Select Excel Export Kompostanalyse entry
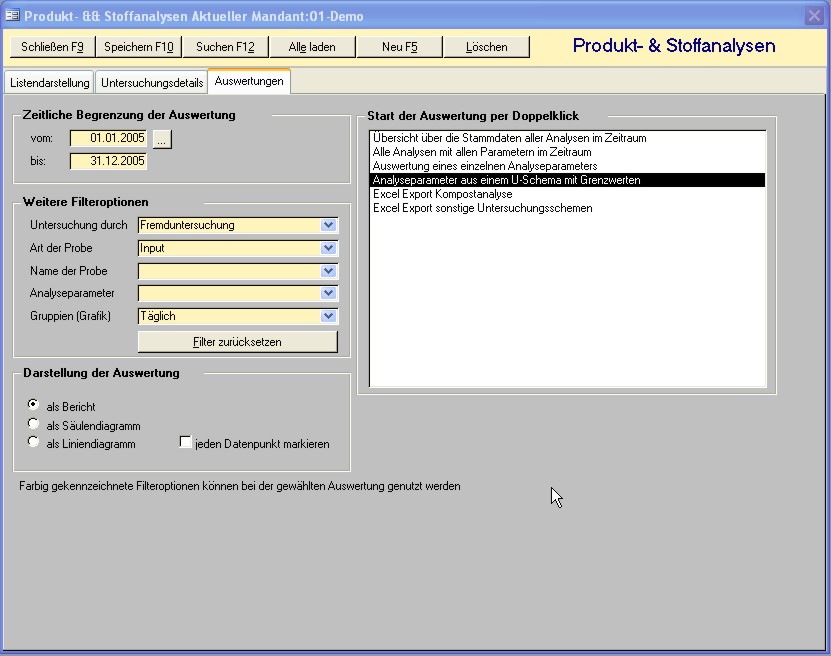Viewport: 831px width, 656px height. tap(567, 194)
